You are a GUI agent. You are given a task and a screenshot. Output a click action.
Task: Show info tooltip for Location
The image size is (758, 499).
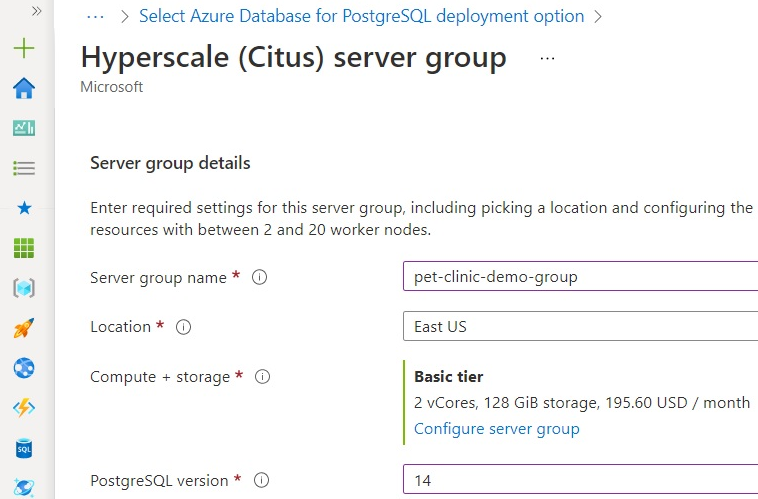(183, 327)
